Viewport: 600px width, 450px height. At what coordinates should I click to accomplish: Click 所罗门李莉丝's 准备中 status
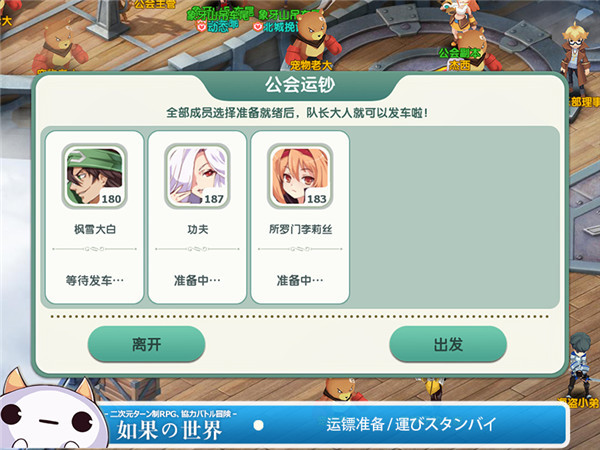click(x=300, y=280)
